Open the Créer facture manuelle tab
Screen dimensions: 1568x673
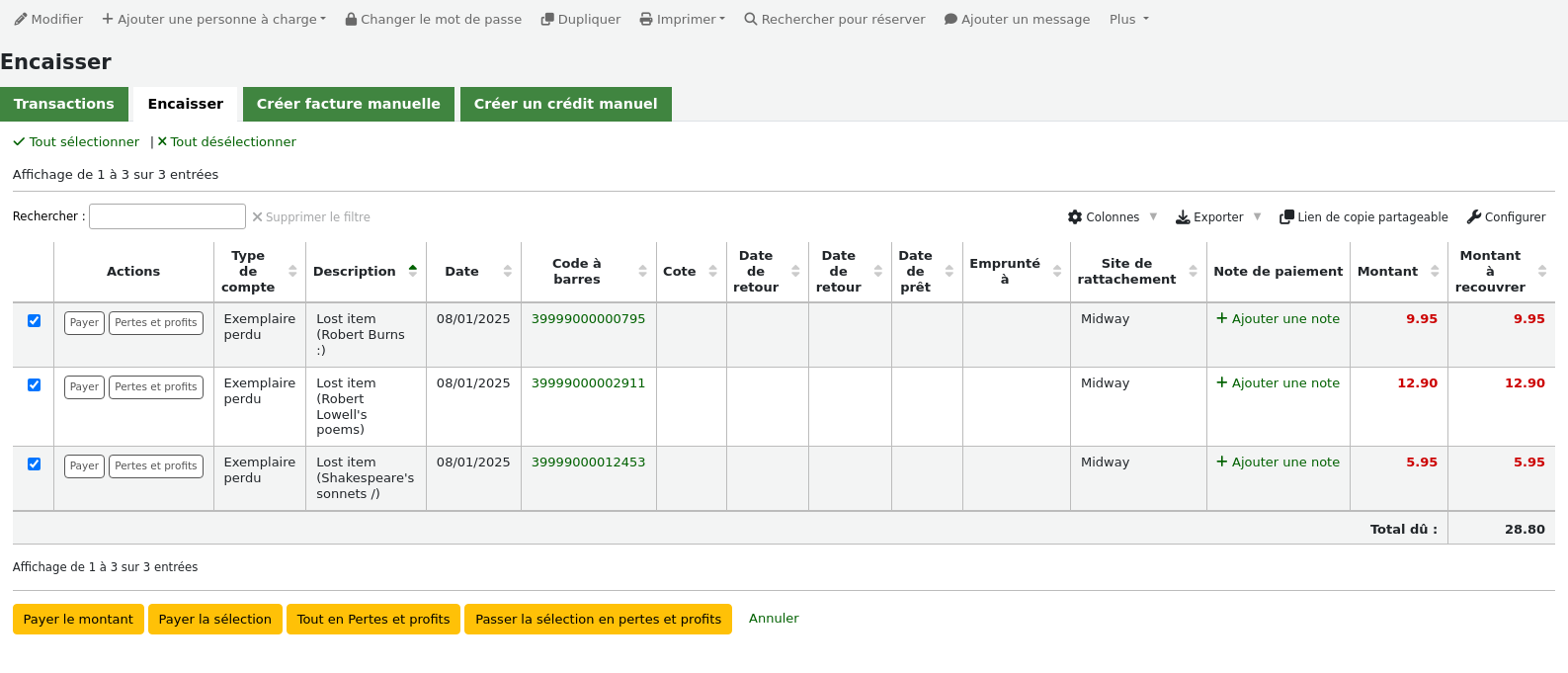pos(348,104)
